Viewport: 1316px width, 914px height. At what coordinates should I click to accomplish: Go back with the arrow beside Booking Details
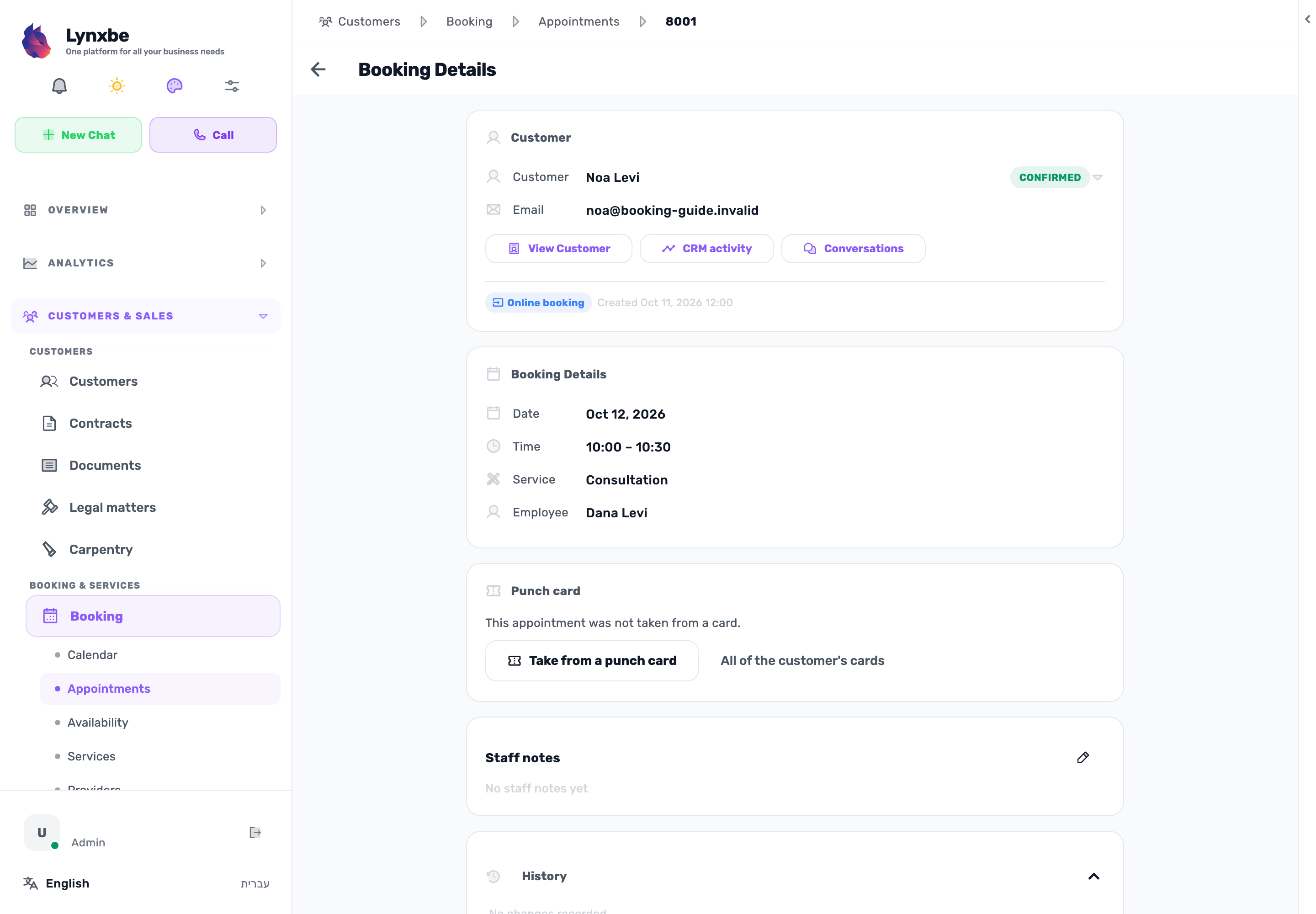pos(318,69)
